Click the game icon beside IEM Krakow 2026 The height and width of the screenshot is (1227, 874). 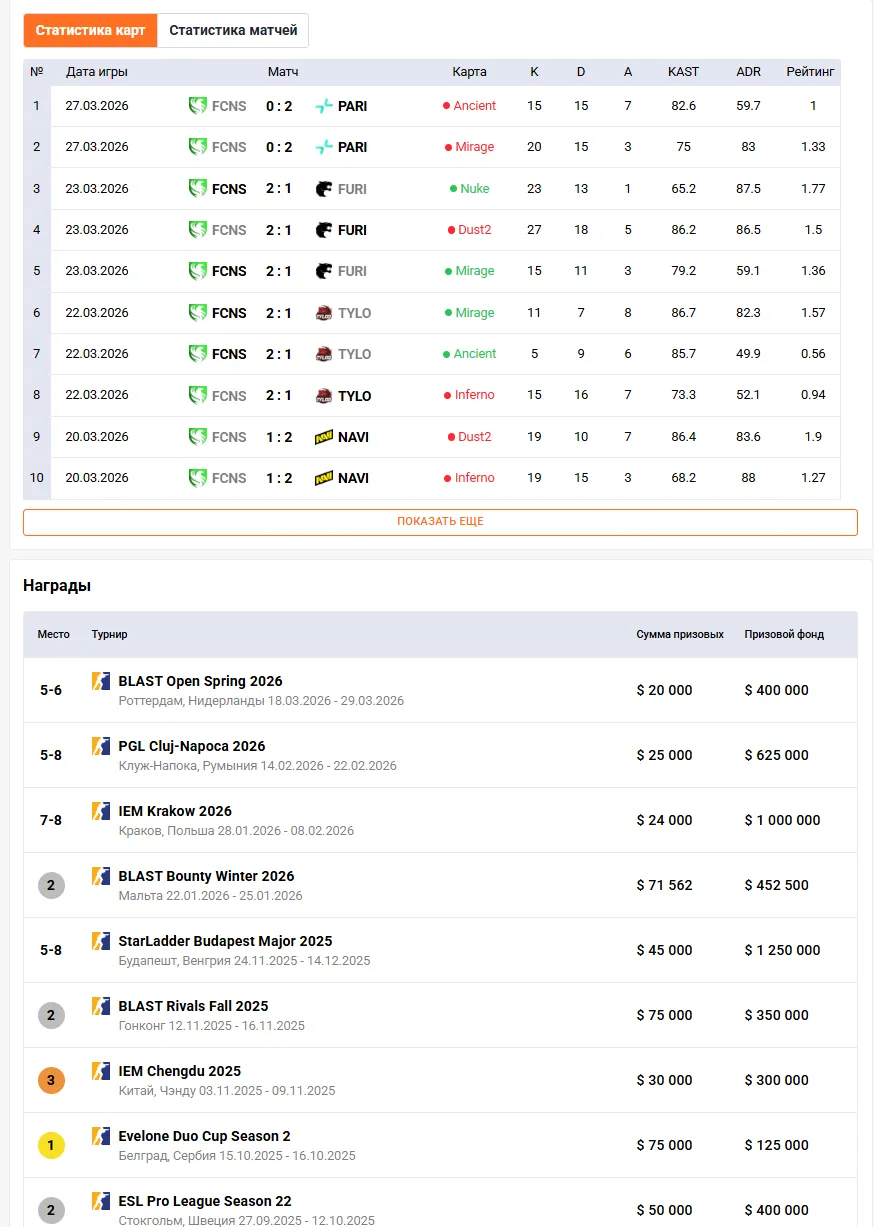pos(101,811)
